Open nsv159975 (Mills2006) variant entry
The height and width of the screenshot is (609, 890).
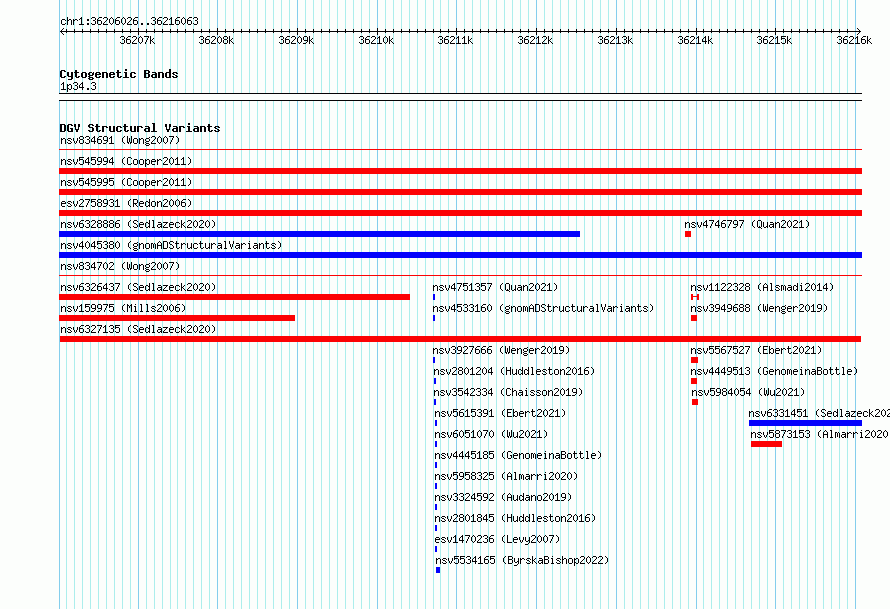tap(123, 308)
